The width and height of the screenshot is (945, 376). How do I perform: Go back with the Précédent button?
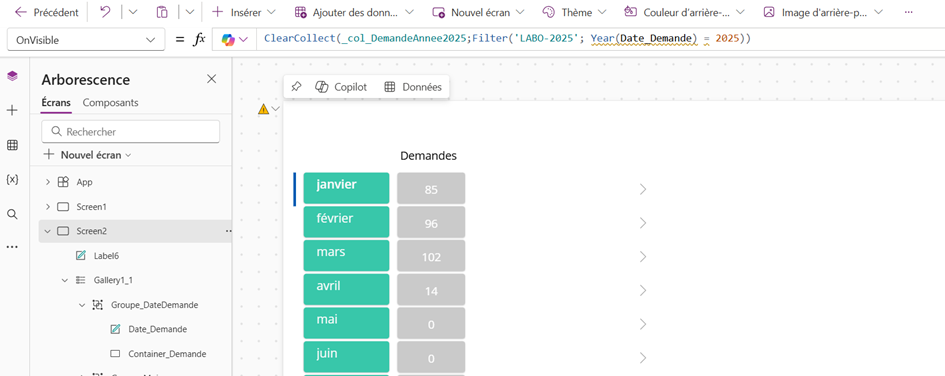click(x=46, y=12)
